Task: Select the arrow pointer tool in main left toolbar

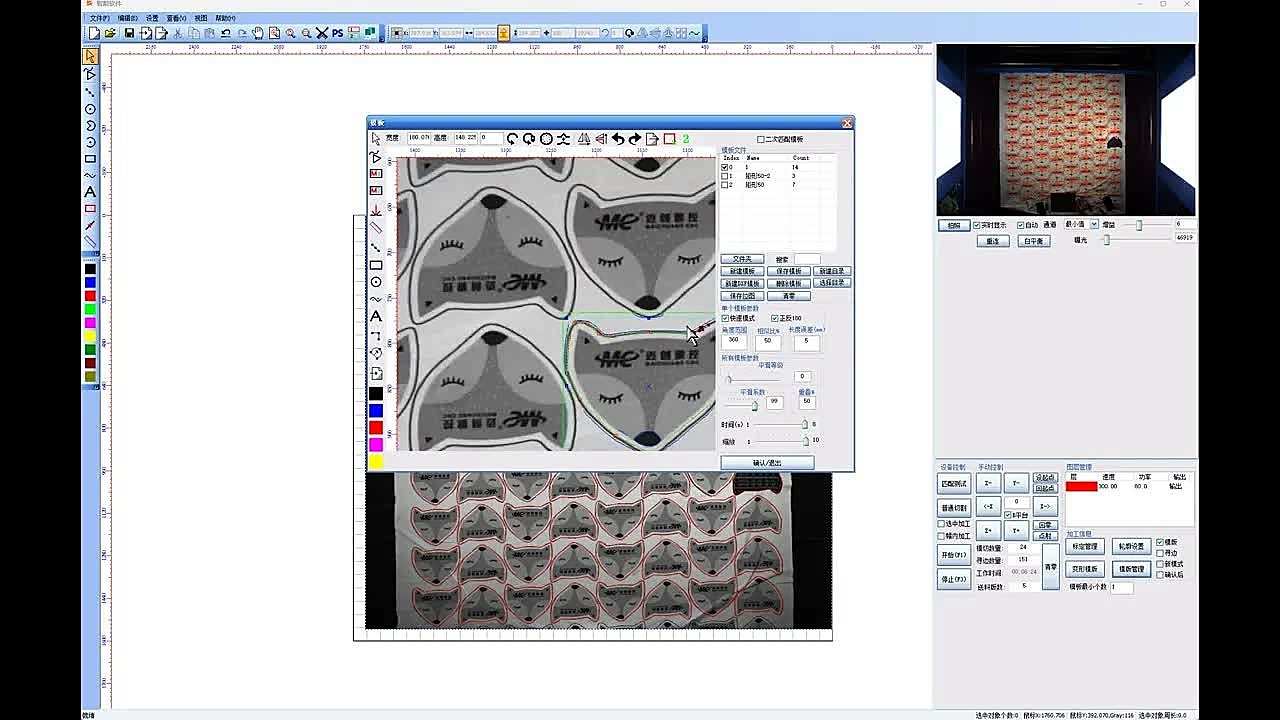Action: tap(90, 57)
